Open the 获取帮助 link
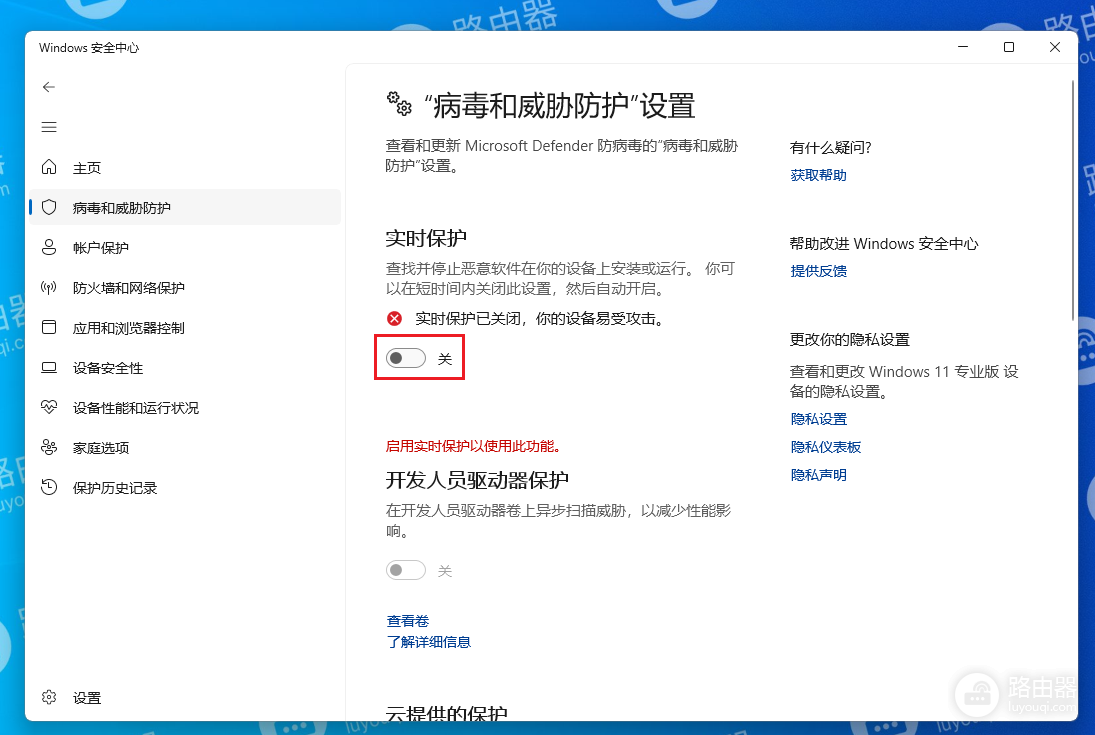1095x735 pixels. [818, 175]
